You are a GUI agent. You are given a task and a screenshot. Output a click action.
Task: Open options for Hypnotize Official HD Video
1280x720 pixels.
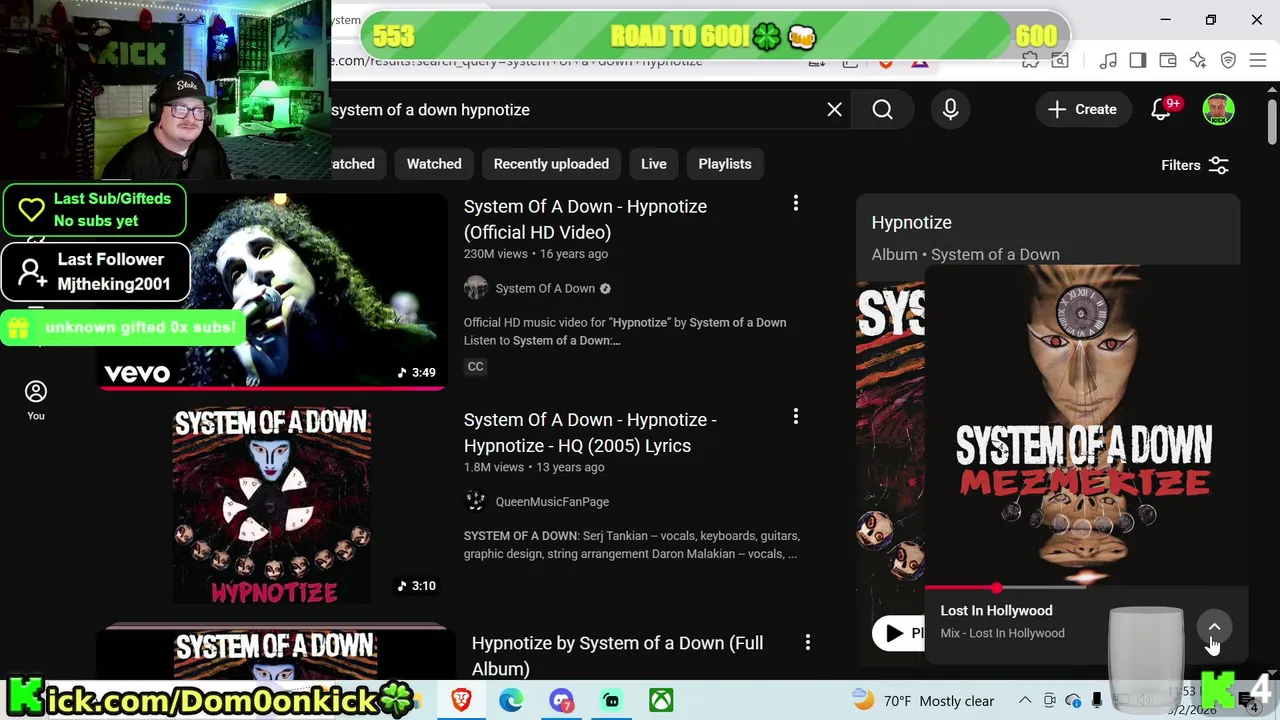796,204
